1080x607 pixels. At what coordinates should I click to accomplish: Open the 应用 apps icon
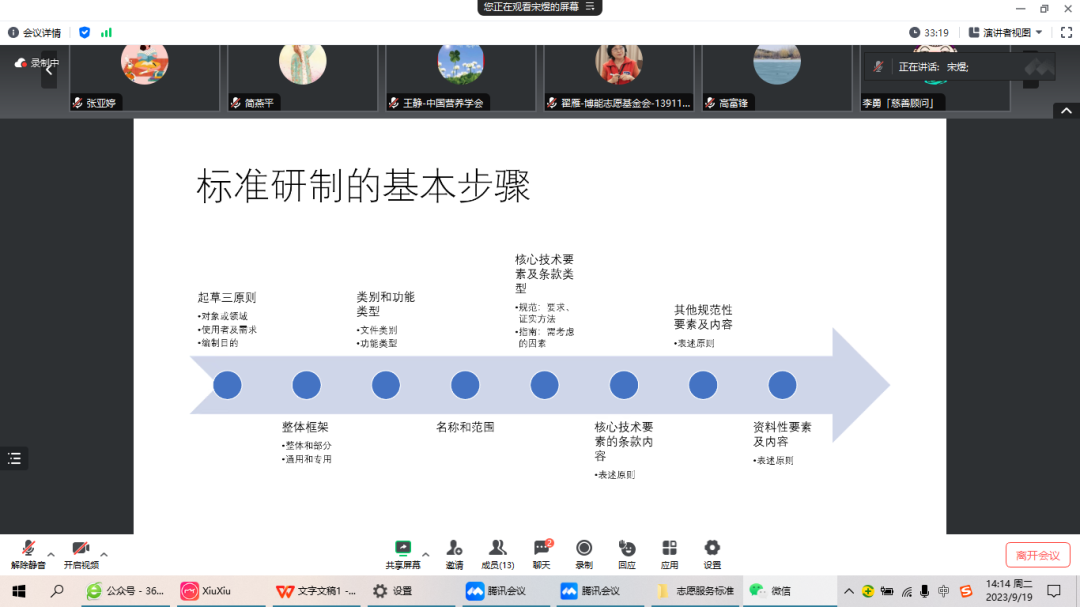click(669, 548)
